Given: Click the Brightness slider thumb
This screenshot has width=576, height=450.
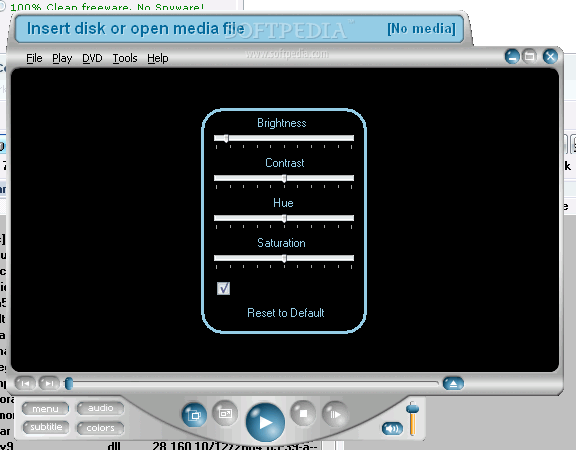Looking at the screenshot, I should [x=226, y=138].
